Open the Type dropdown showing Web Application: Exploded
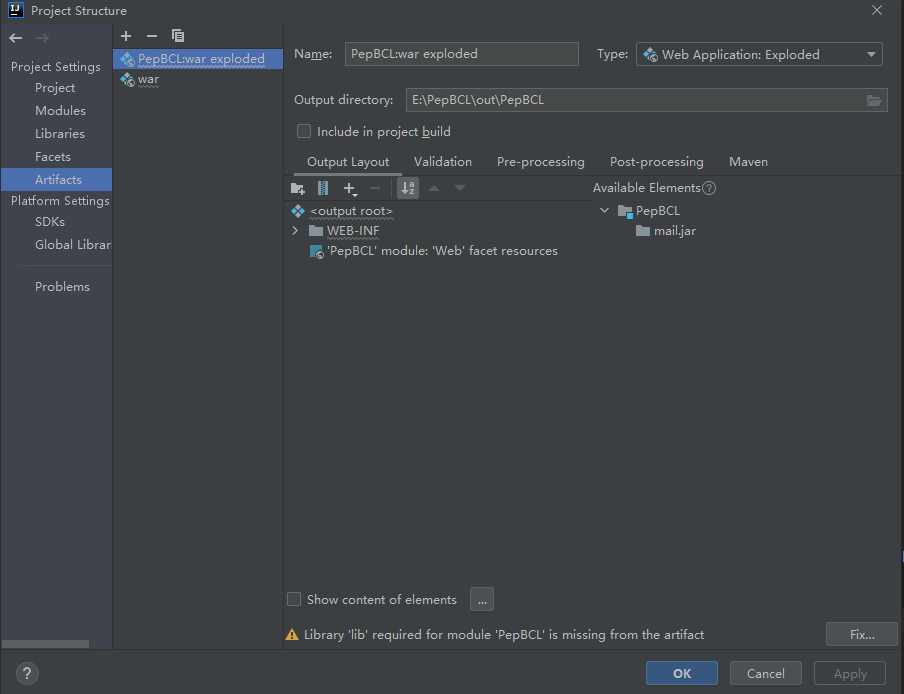Screen dimensions: 904x694 pyautogui.click(x=870, y=54)
